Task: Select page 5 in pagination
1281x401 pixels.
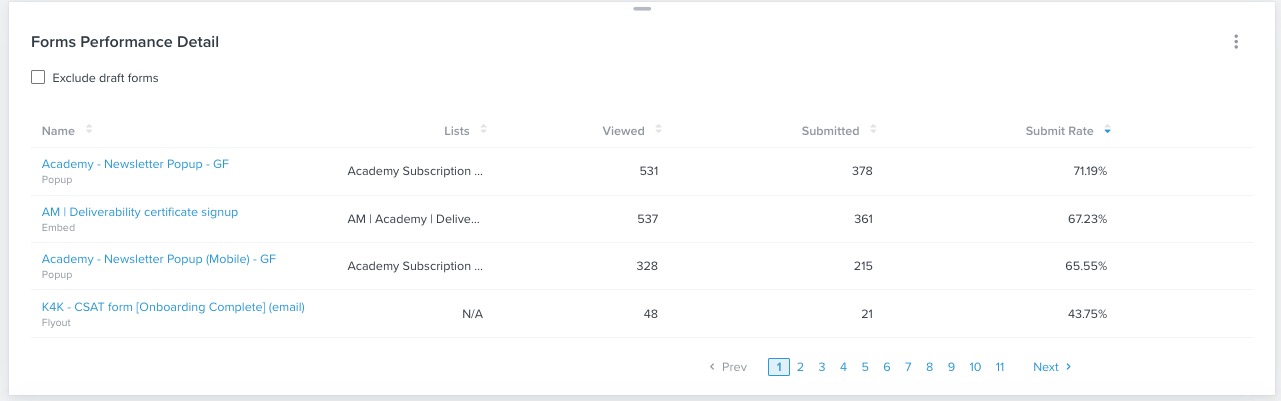Action: (x=865, y=367)
